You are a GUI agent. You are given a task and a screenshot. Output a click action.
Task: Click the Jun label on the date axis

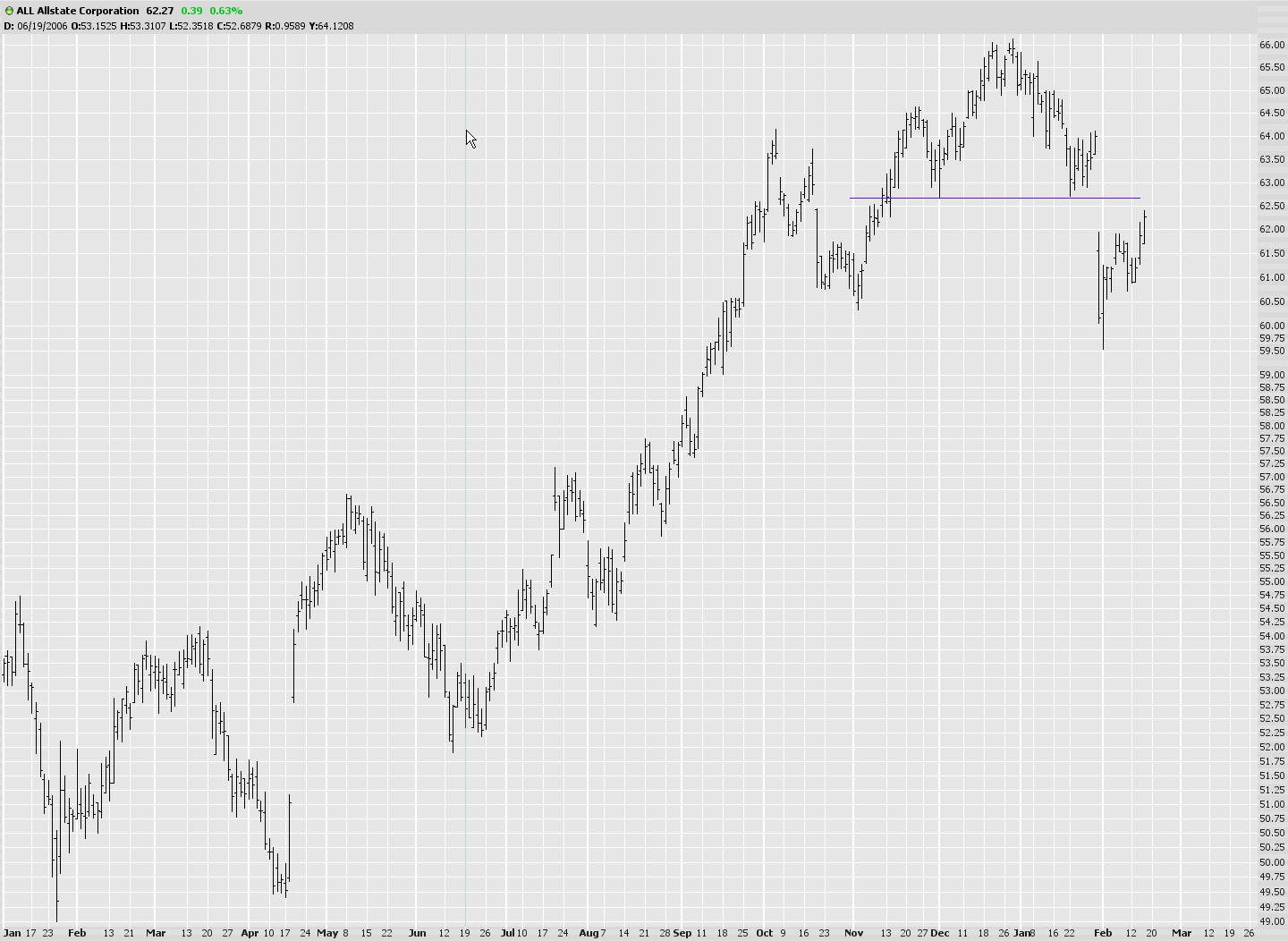click(418, 933)
